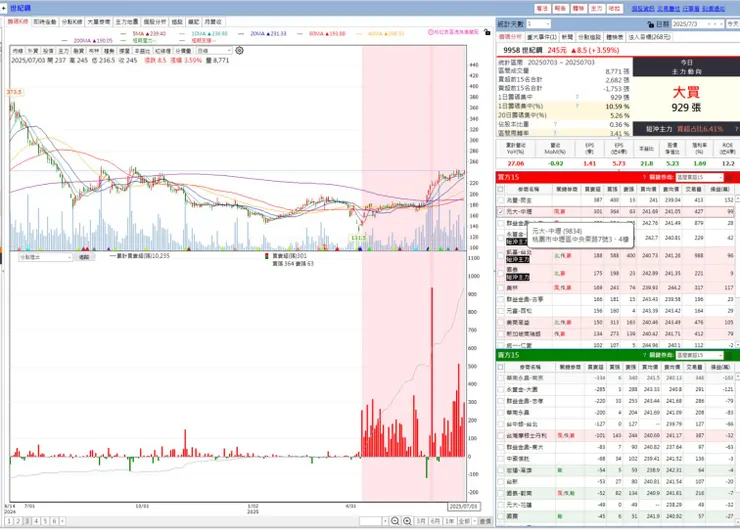Select the 1年 range button
This screenshot has height=529, width=740.
(450, 521)
